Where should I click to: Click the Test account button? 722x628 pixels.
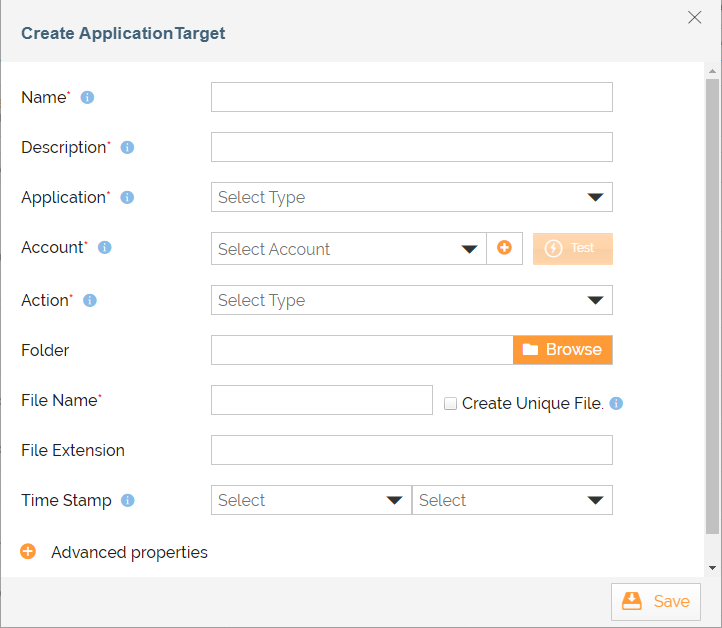click(x=573, y=249)
